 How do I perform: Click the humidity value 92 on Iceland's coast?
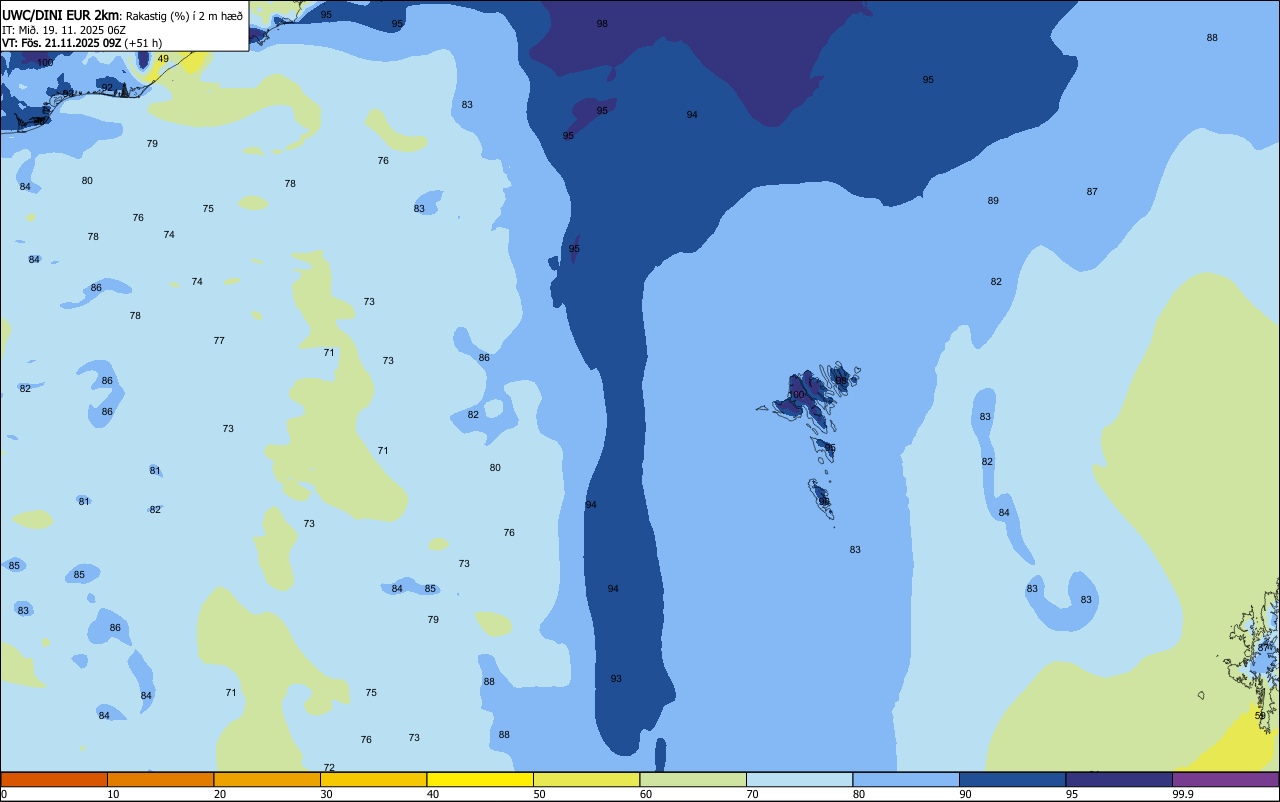coord(107,88)
